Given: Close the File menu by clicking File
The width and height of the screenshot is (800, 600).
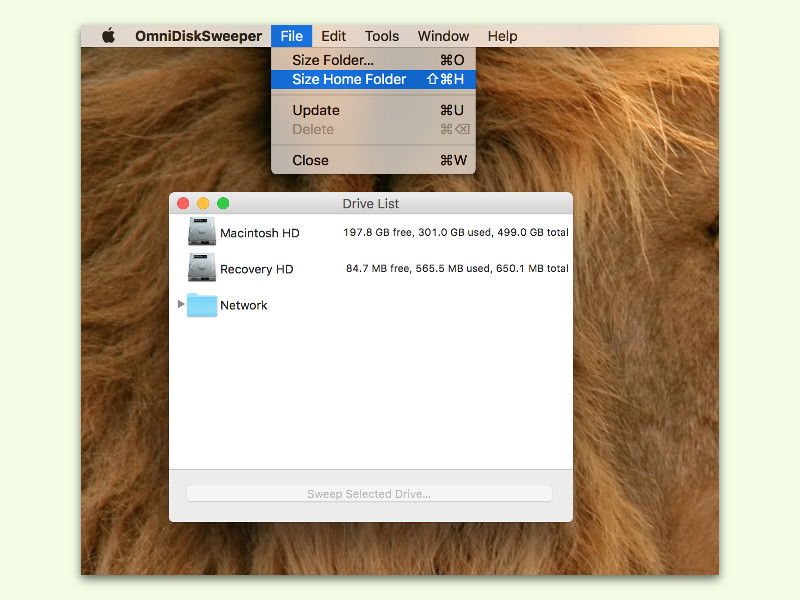Looking at the screenshot, I should [291, 36].
